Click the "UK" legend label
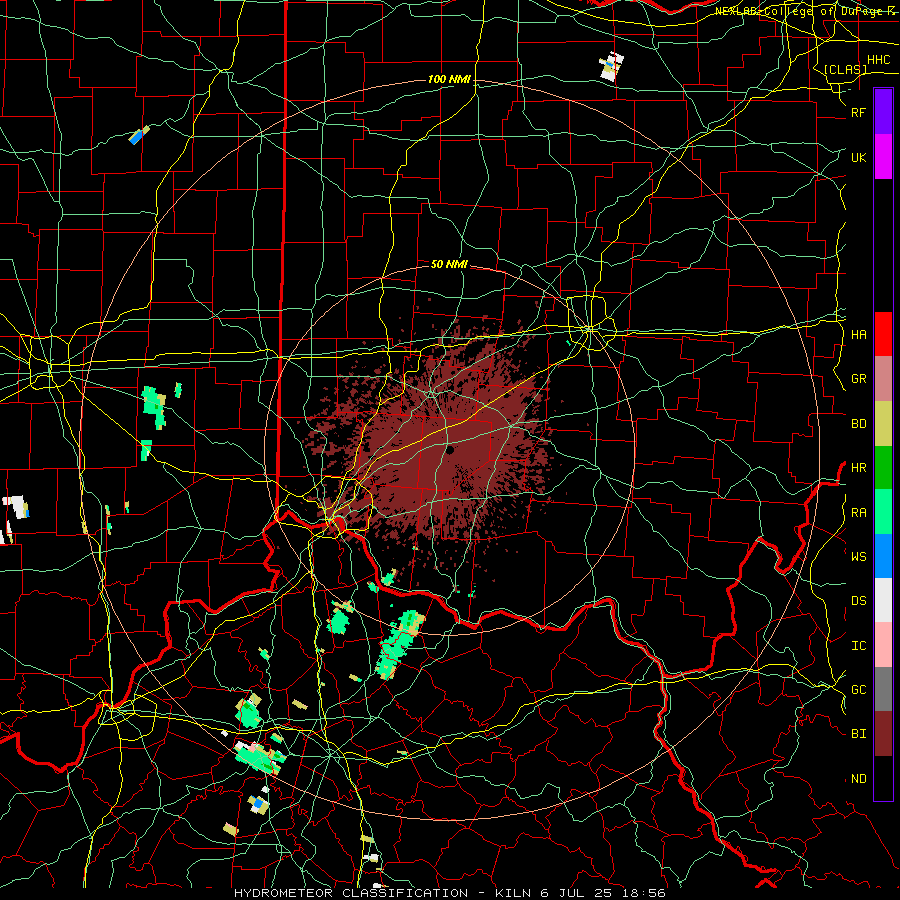This screenshot has height=900, width=900. click(858, 157)
